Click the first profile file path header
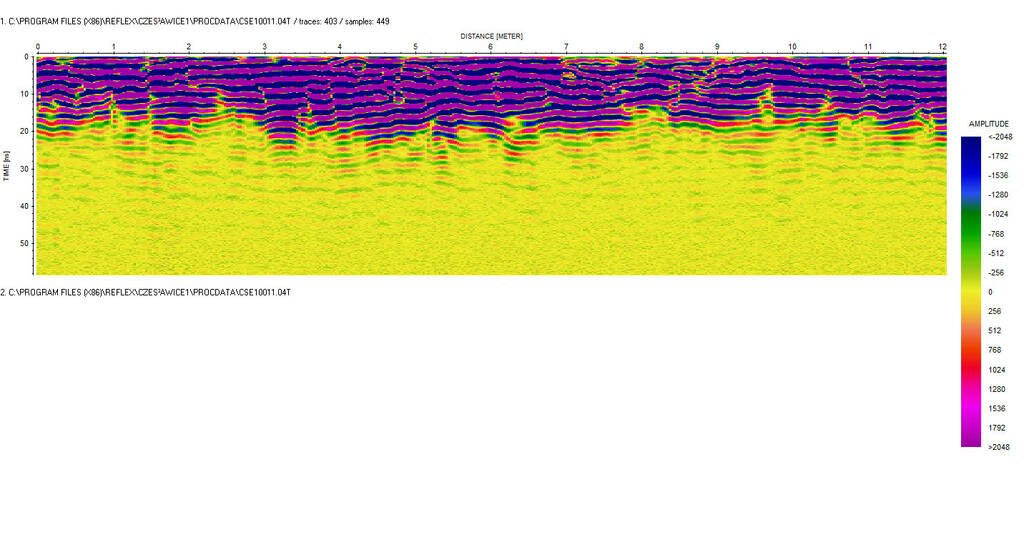Image resolution: width=1024 pixels, height=555 pixels. pos(195,21)
